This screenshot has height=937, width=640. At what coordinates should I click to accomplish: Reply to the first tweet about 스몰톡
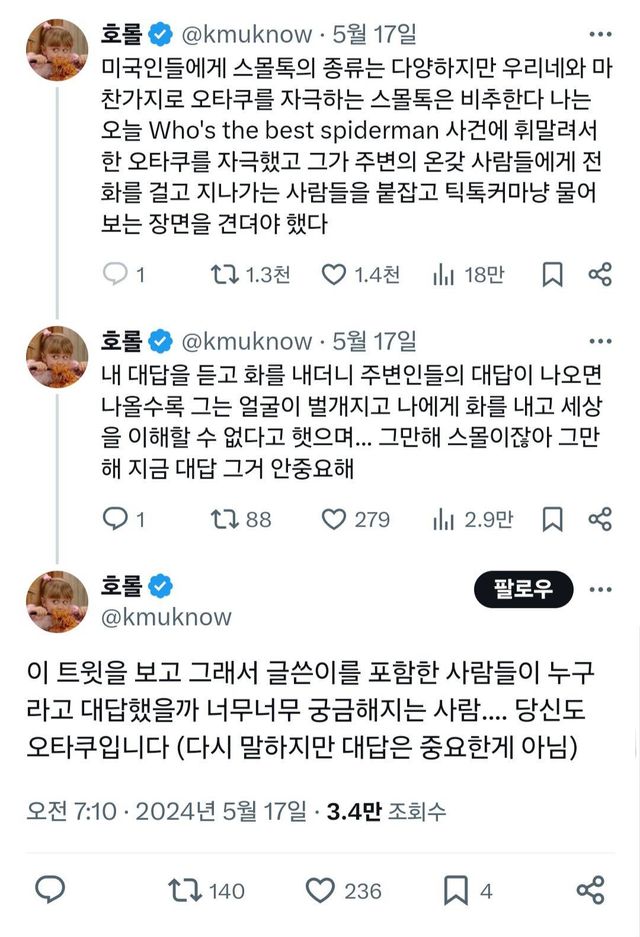(116, 275)
